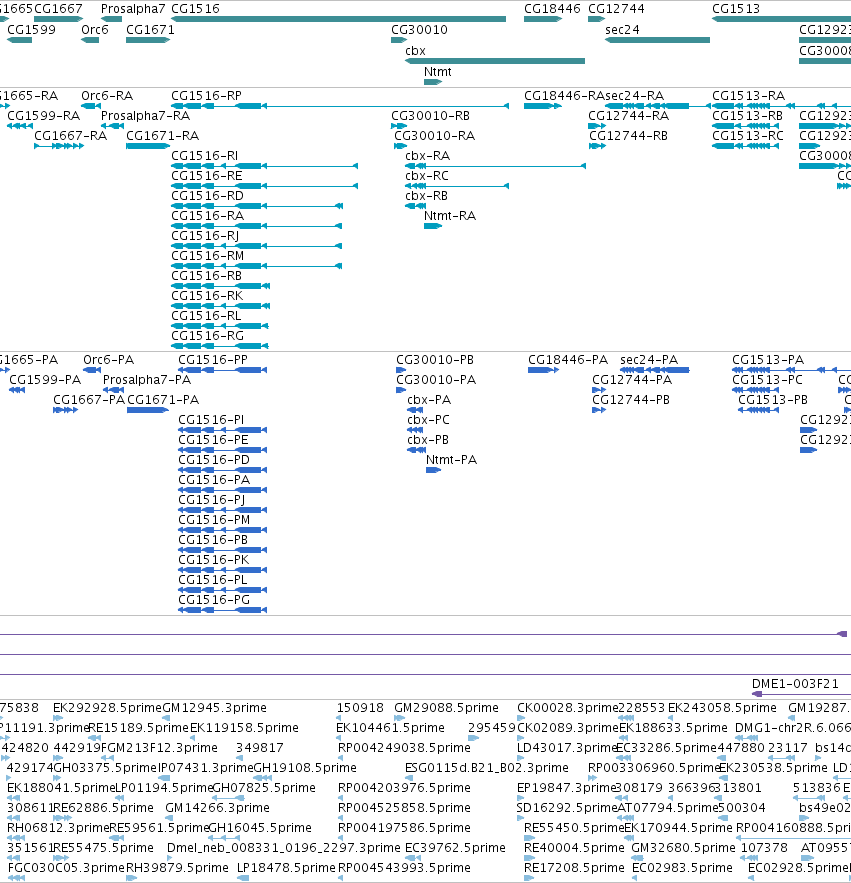
Task: Open transcript Ntmt-RA
Action: (450, 216)
